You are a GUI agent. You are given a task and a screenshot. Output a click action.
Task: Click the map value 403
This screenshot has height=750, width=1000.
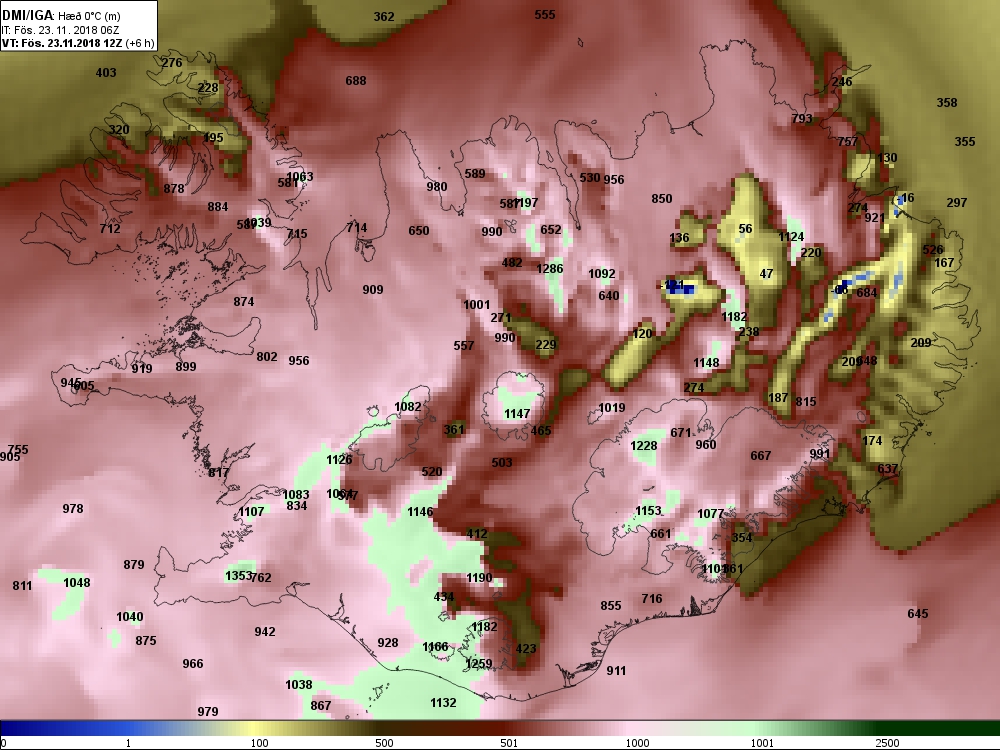coord(106,73)
